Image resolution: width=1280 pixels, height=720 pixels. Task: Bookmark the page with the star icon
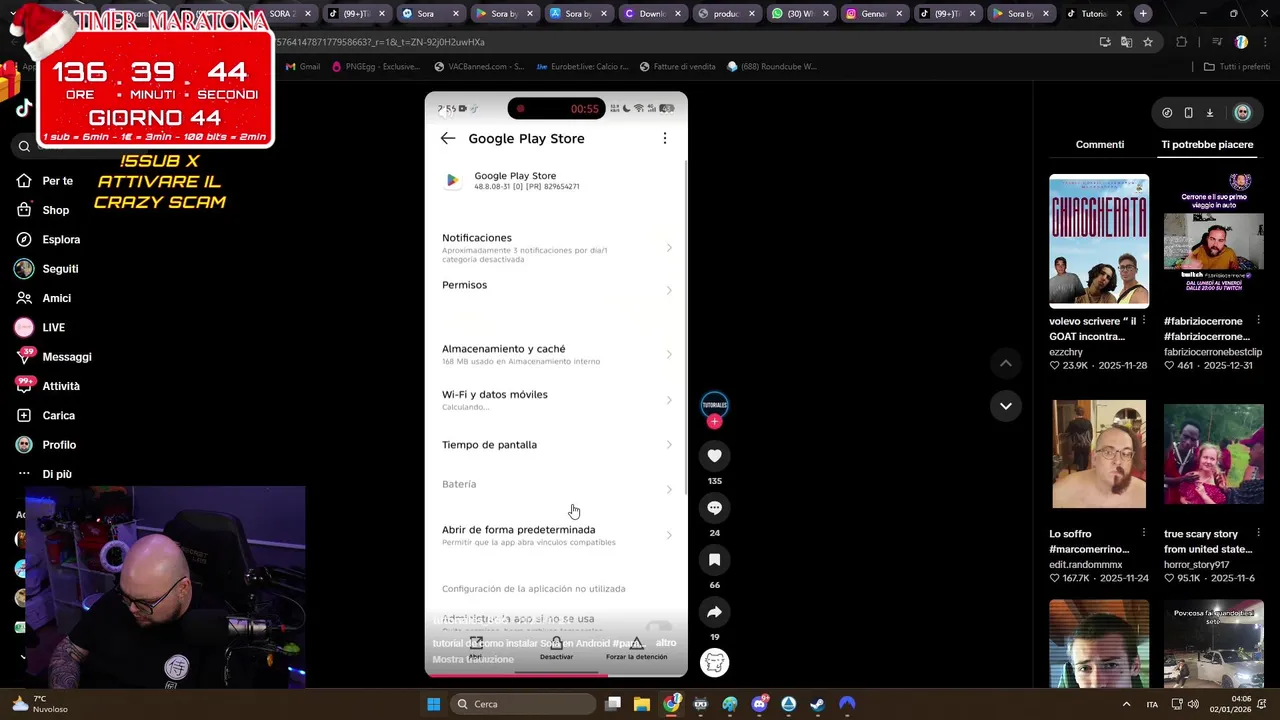click(1148, 42)
